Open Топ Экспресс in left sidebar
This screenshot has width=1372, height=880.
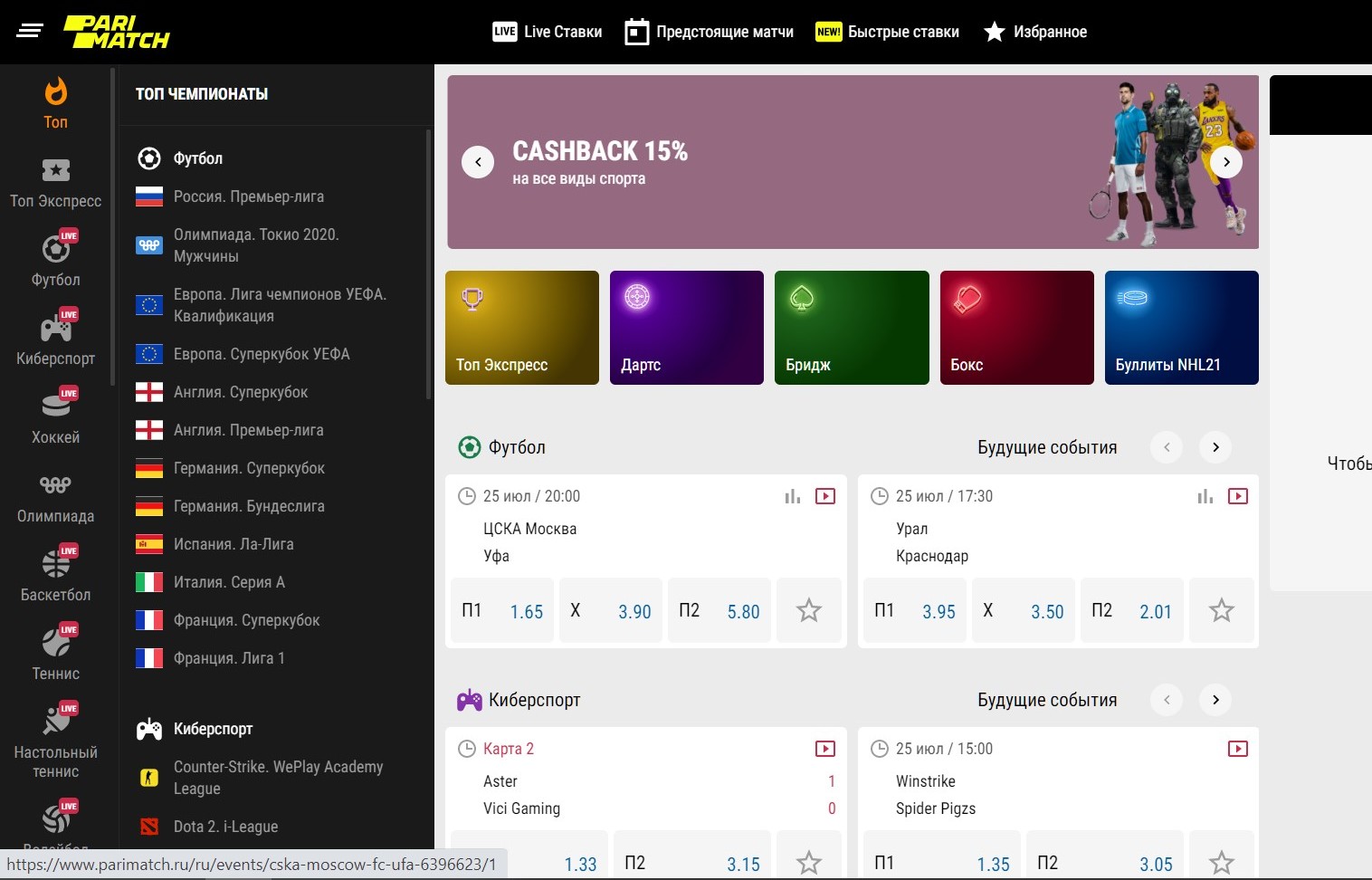tap(56, 183)
